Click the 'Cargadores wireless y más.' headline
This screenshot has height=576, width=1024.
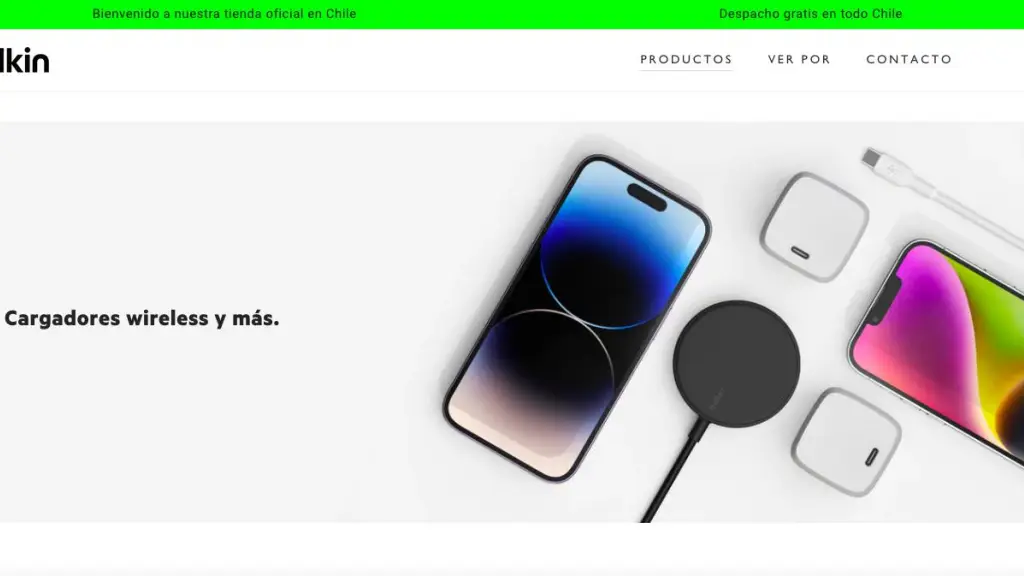pos(142,319)
